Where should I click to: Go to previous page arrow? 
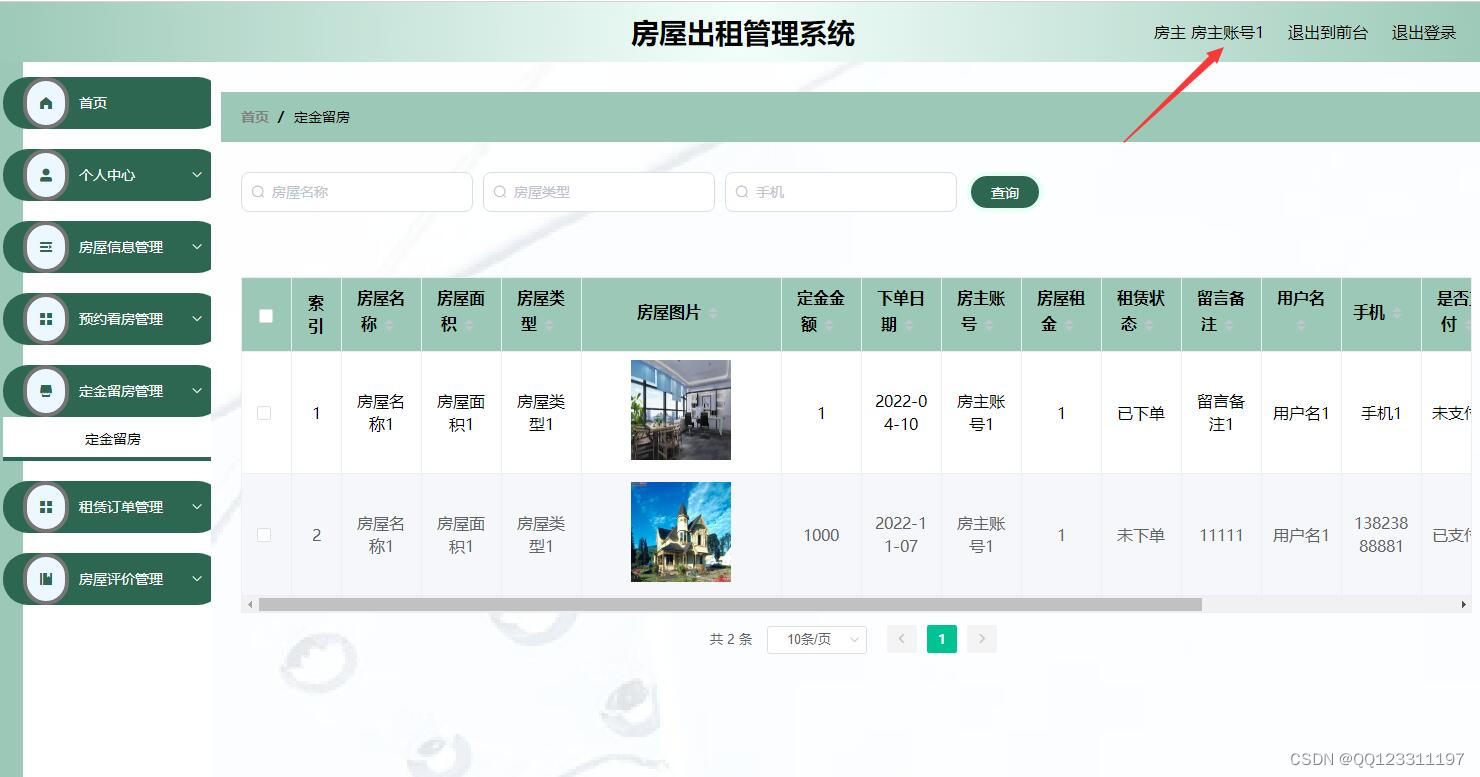[x=901, y=639]
